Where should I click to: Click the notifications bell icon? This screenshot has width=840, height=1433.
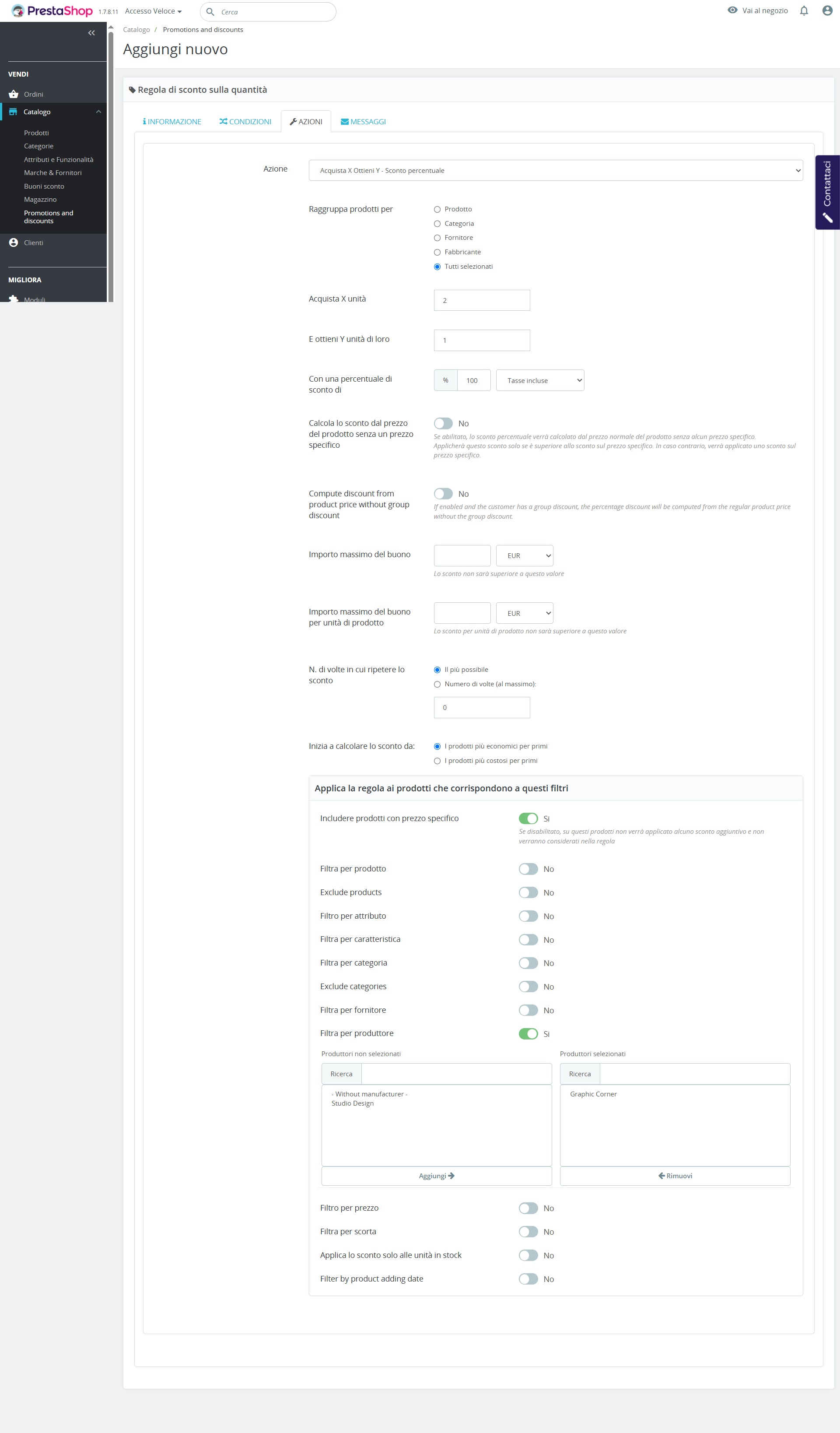(x=804, y=11)
